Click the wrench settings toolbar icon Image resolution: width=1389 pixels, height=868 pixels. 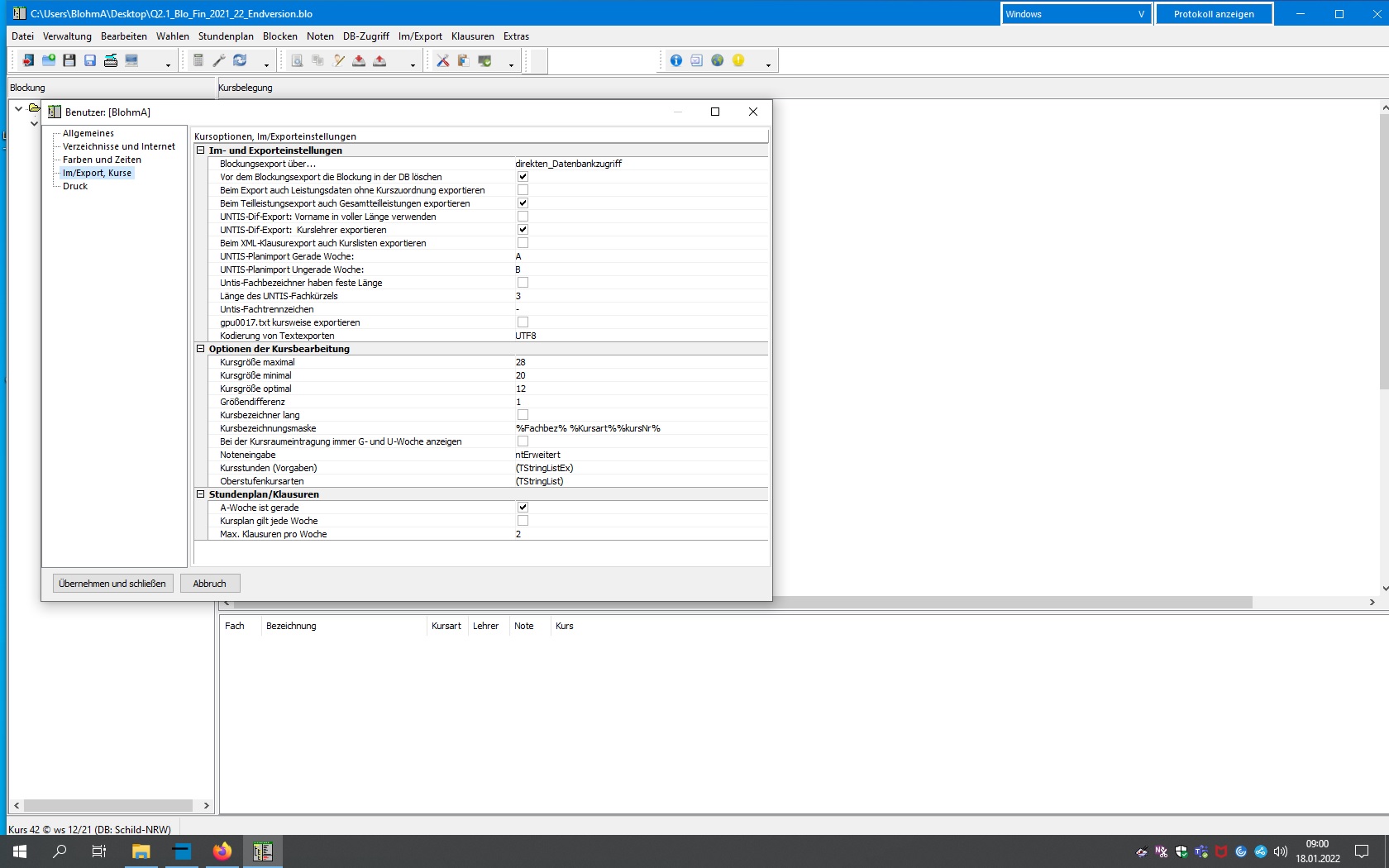tap(219, 60)
